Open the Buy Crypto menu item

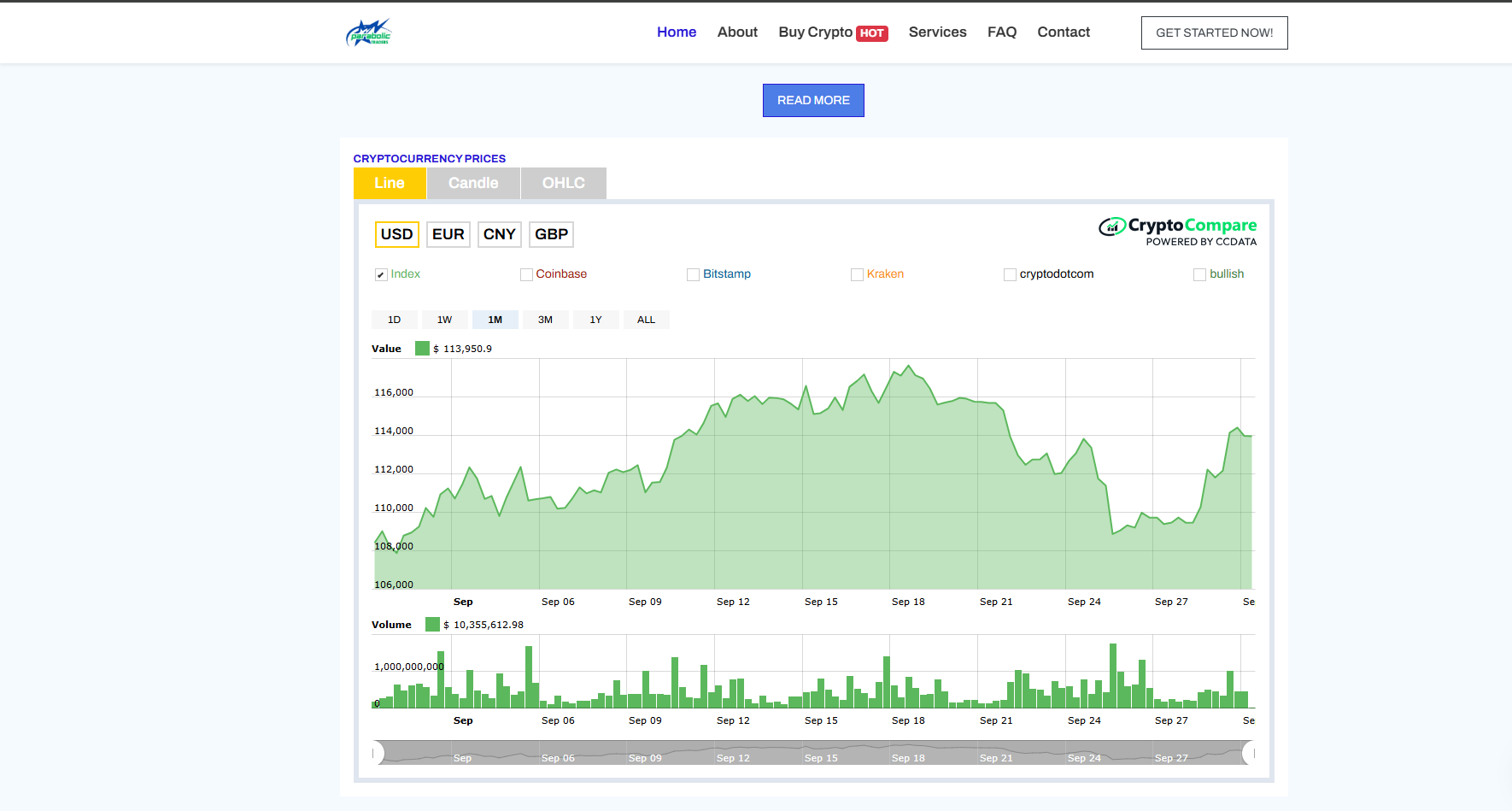pos(832,32)
